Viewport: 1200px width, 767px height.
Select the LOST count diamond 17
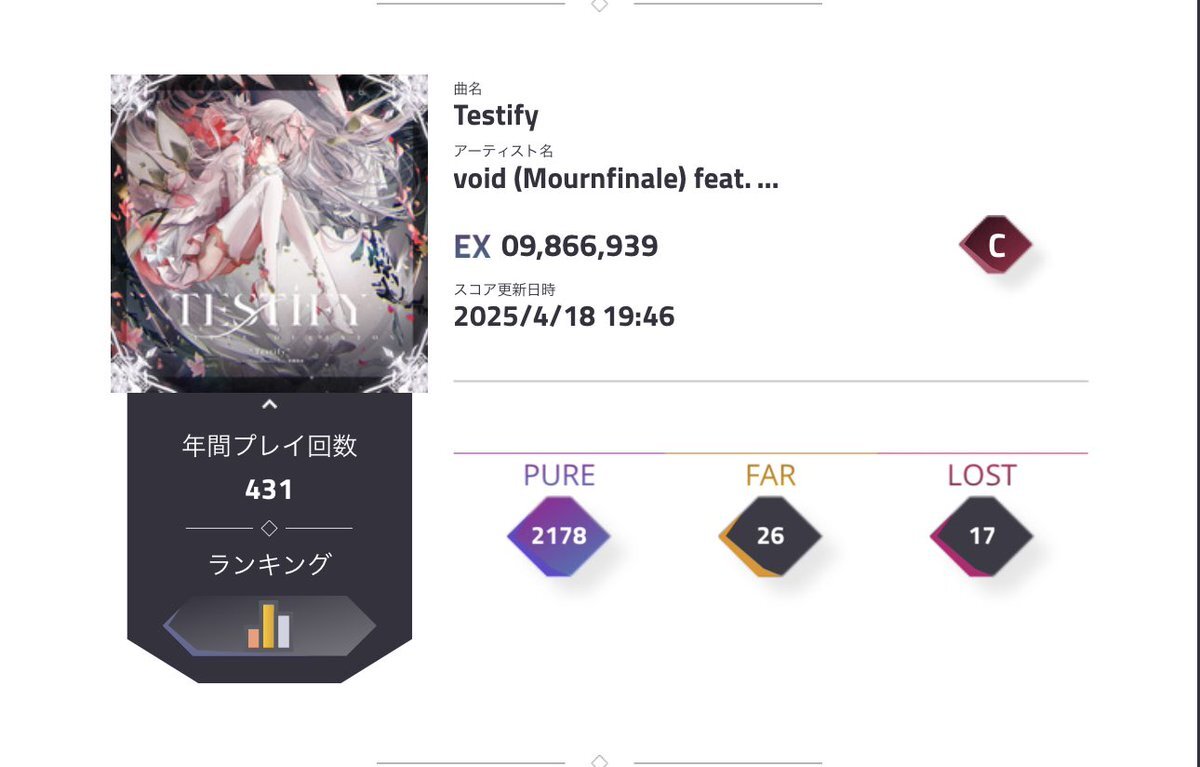pos(981,536)
